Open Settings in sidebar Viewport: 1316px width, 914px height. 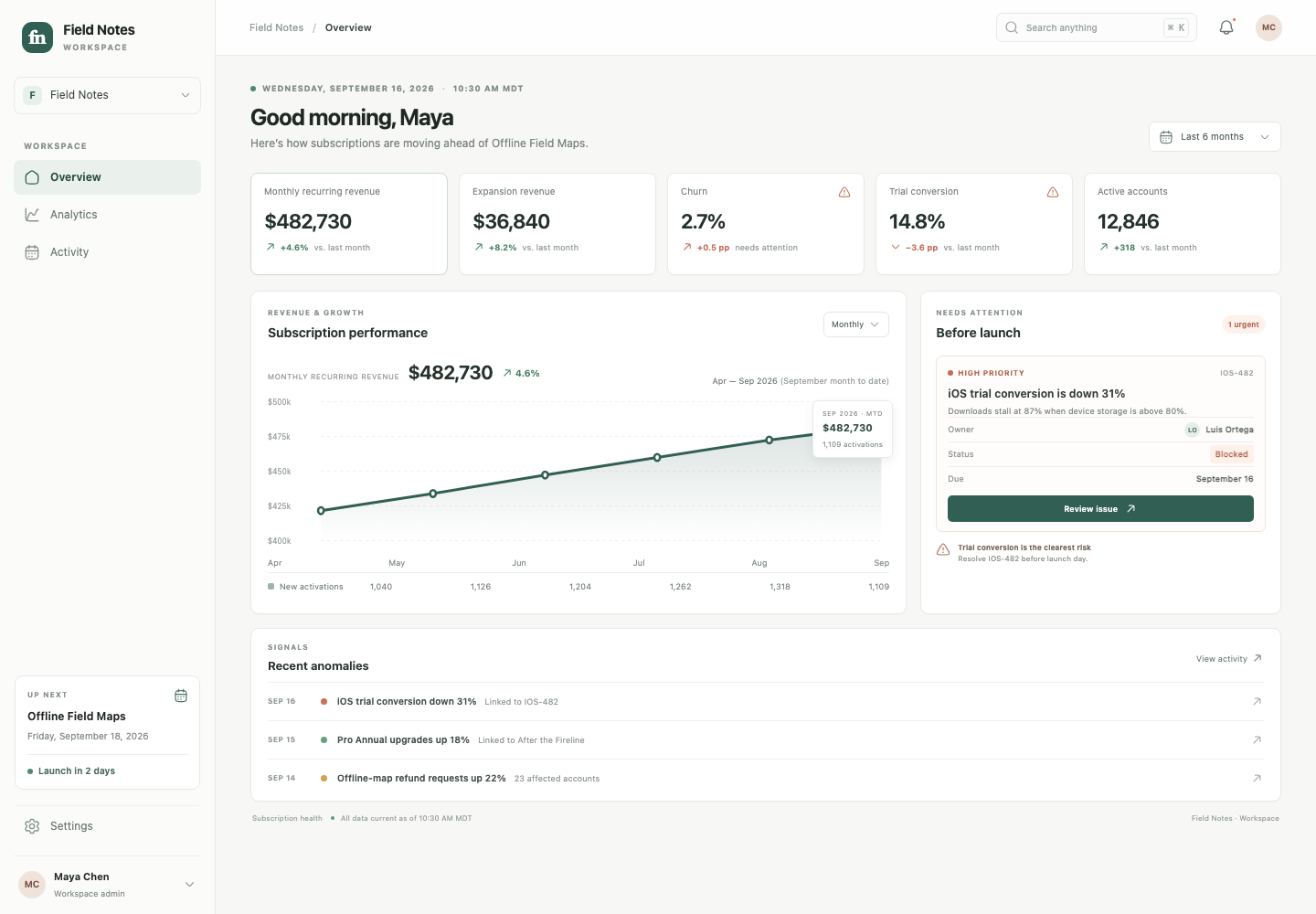[x=107, y=826]
